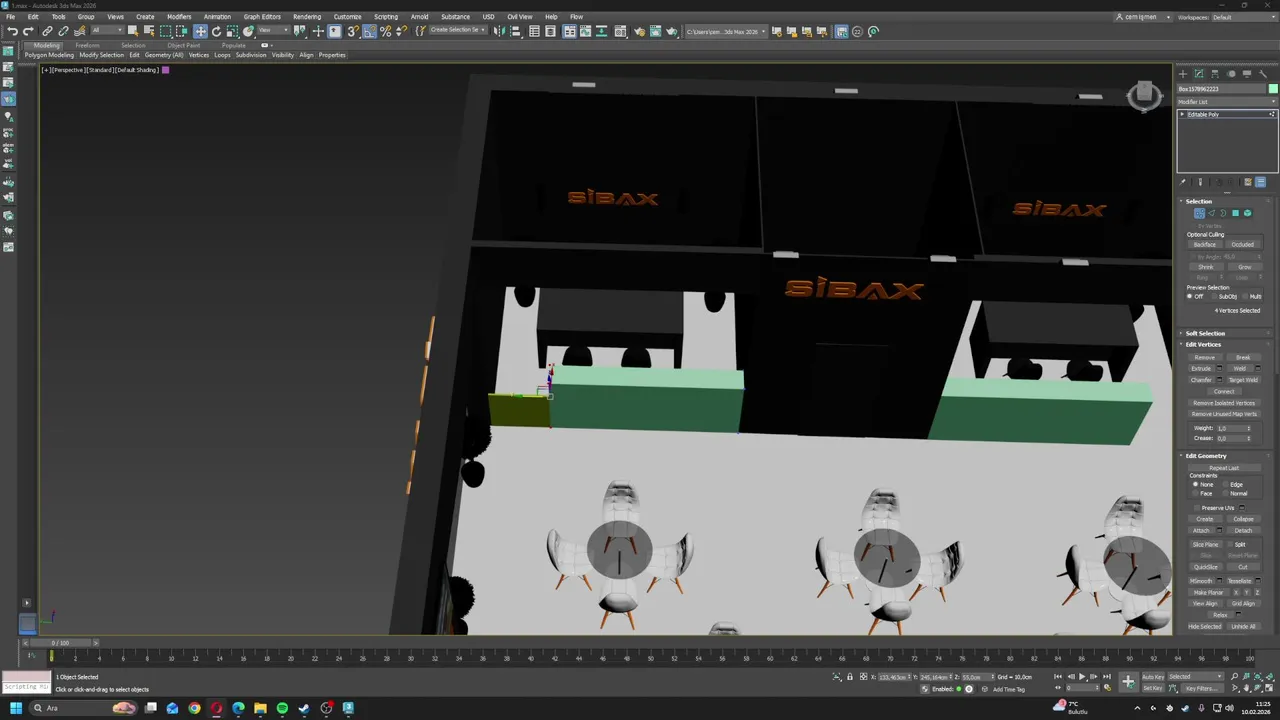Open the Modifier List dropdown
Image resolution: width=1280 pixels, height=720 pixels.
pyautogui.click(x=1227, y=102)
